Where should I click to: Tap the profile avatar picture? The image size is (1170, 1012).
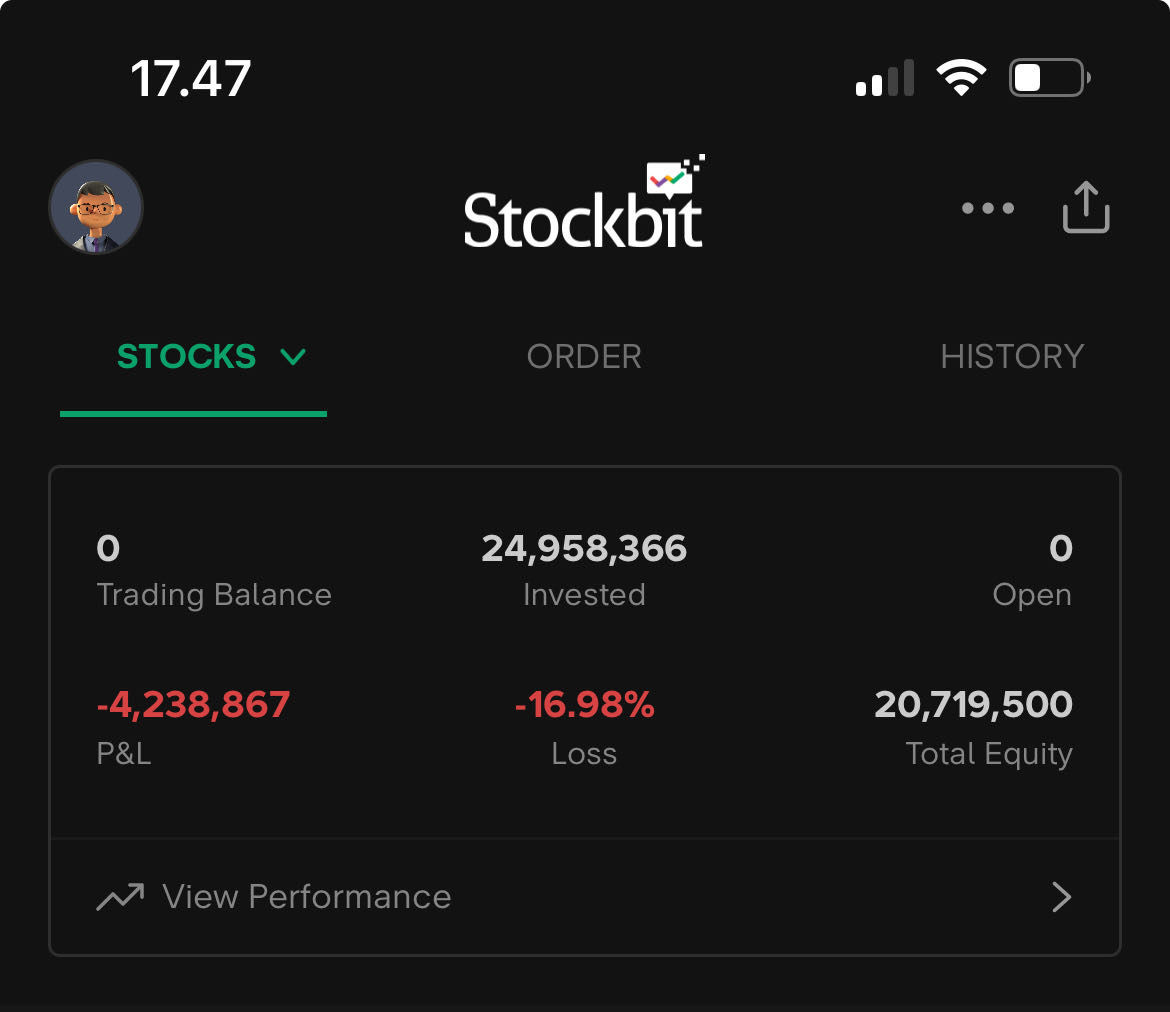coord(96,207)
